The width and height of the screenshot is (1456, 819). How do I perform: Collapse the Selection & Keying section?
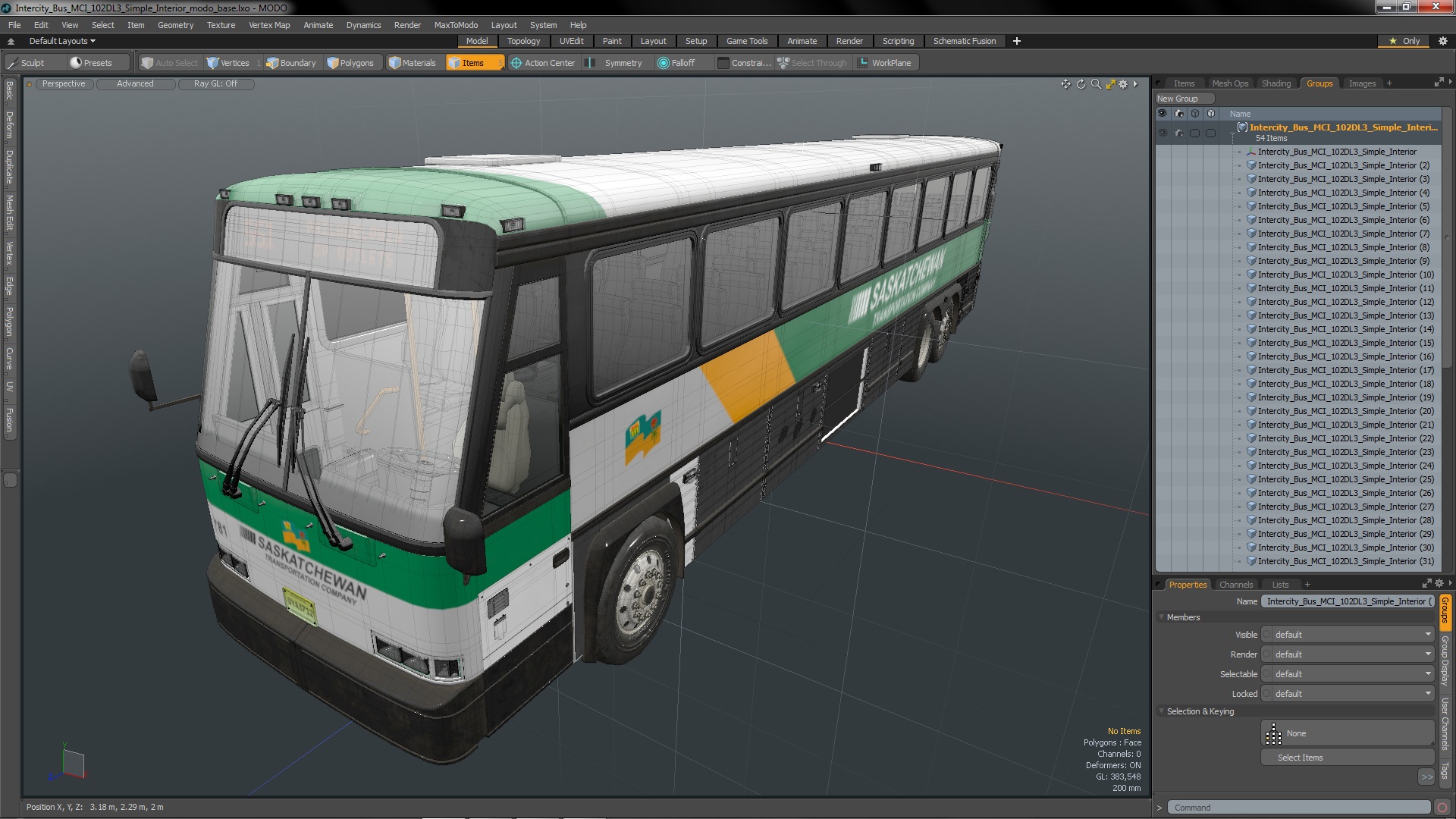pos(1162,711)
